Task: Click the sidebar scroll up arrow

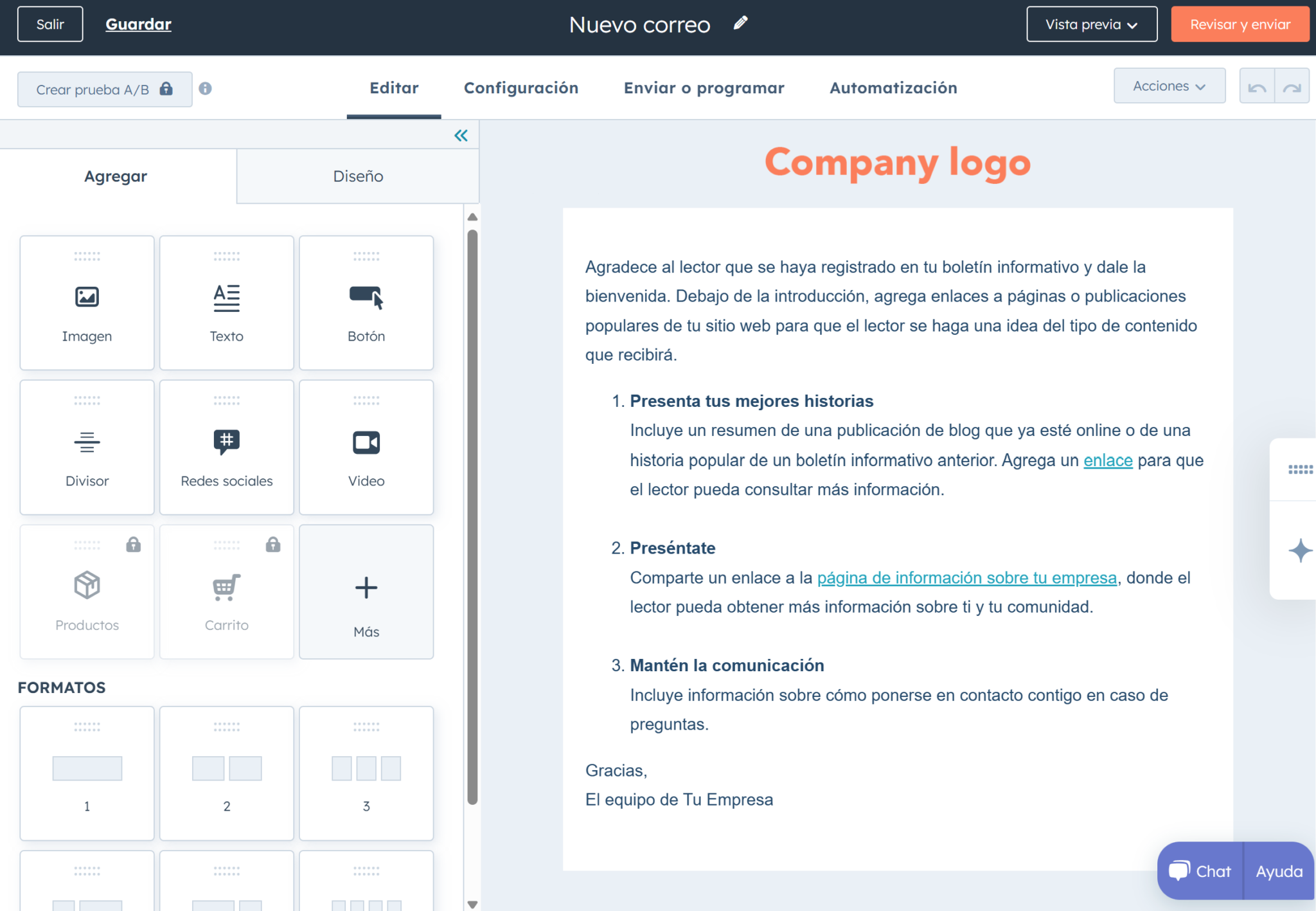Action: (x=472, y=217)
